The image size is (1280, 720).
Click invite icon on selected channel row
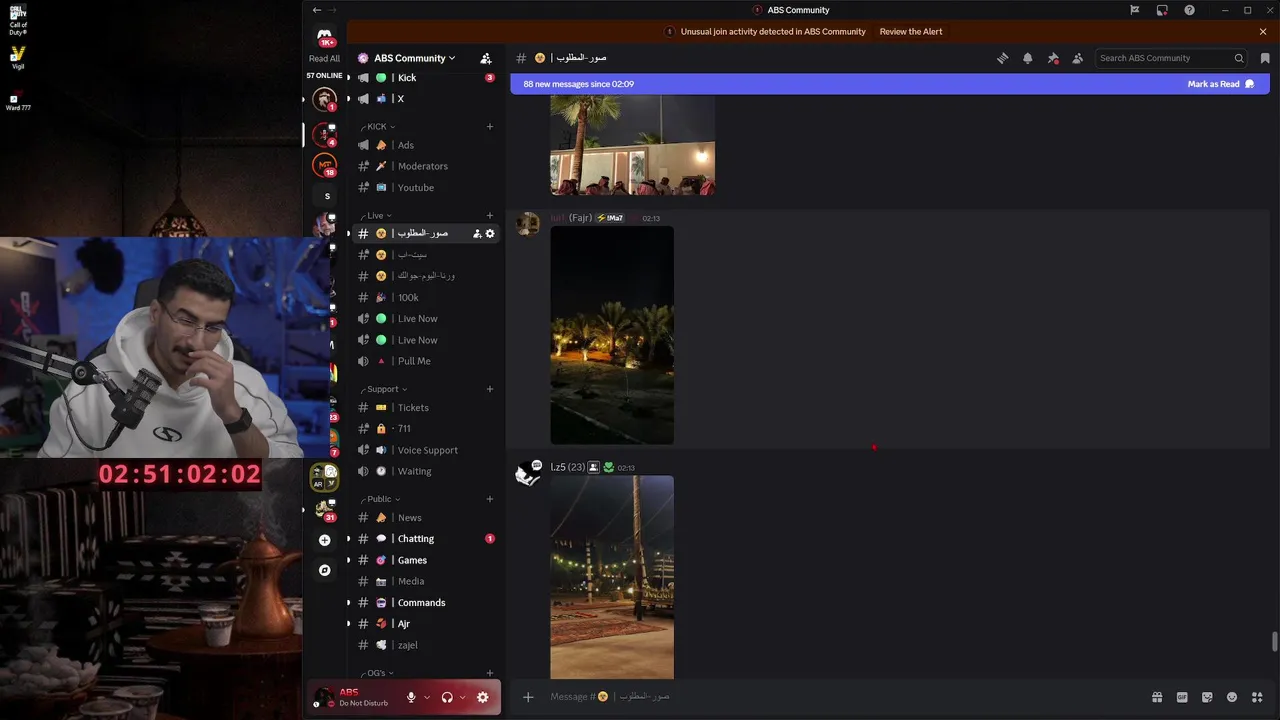pos(477,233)
